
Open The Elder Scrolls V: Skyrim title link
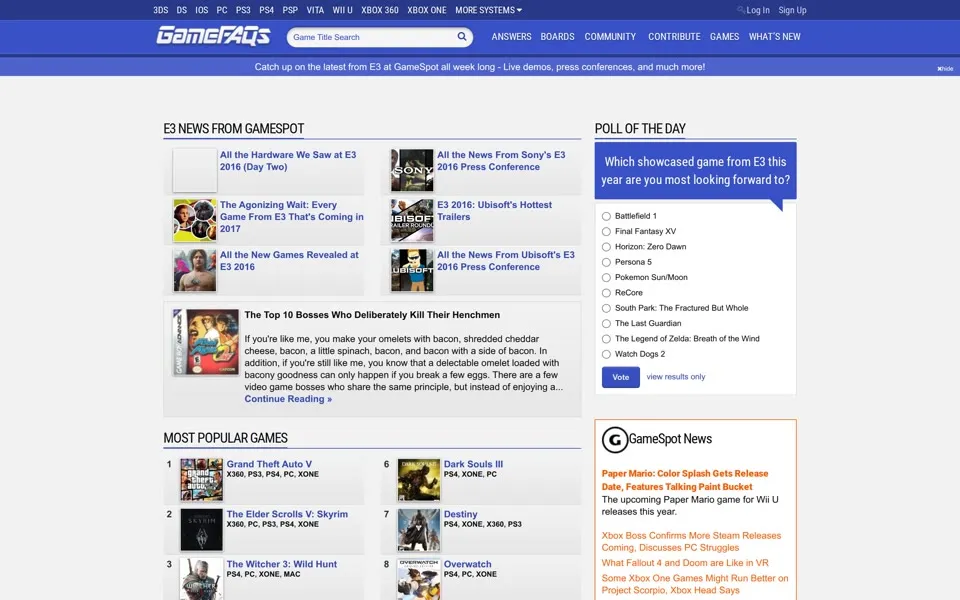point(287,514)
